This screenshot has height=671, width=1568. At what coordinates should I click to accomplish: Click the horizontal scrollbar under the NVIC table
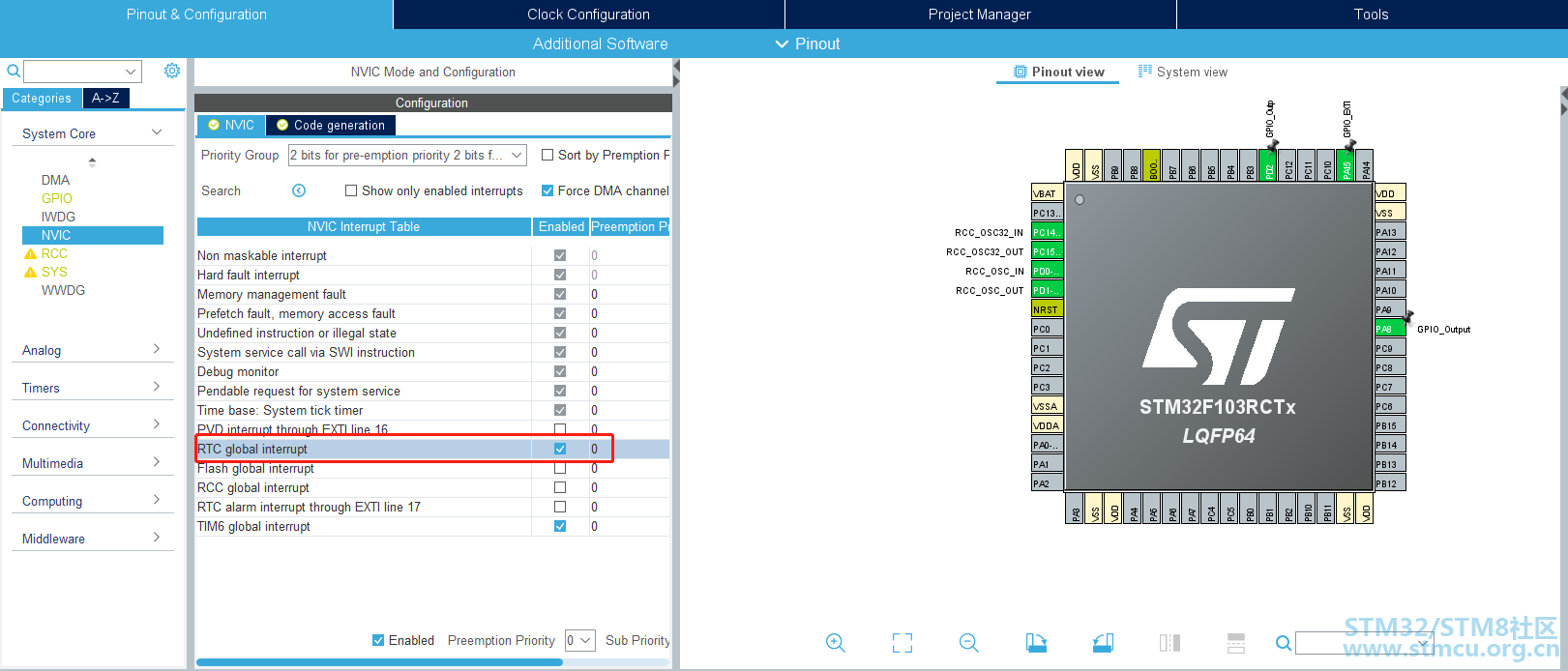[379, 662]
